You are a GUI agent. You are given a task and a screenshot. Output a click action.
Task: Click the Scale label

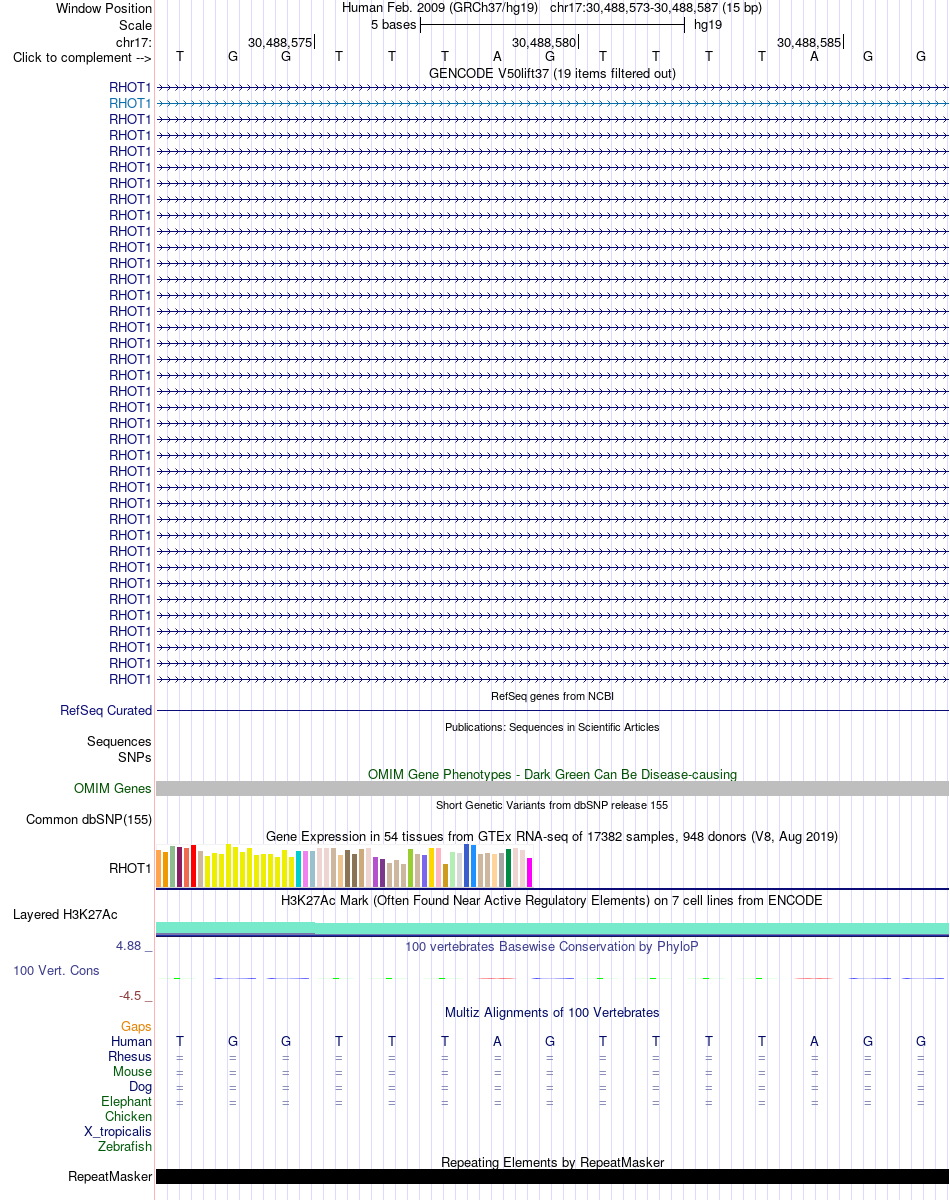pos(135,25)
